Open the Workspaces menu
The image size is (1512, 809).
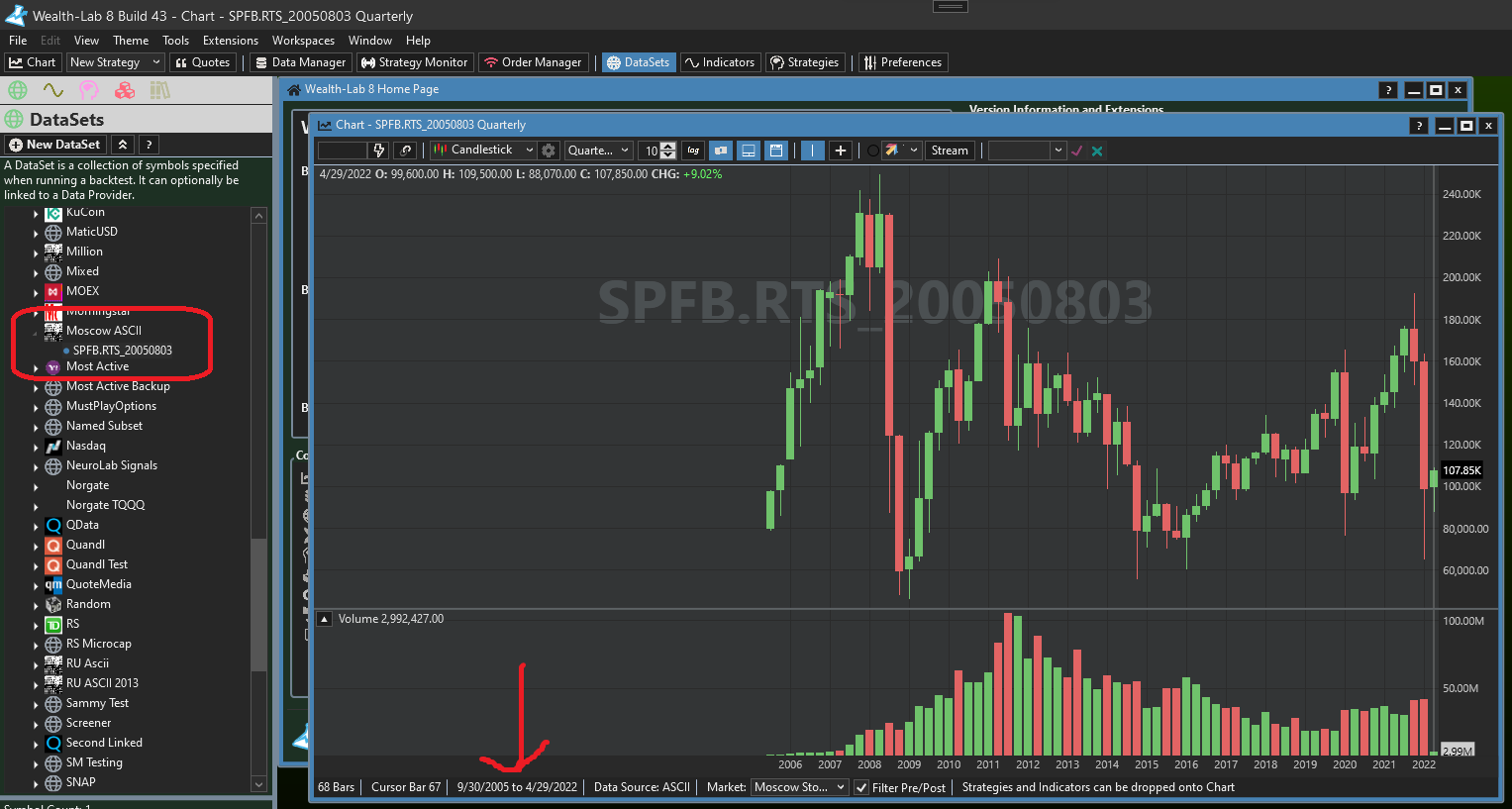click(303, 41)
